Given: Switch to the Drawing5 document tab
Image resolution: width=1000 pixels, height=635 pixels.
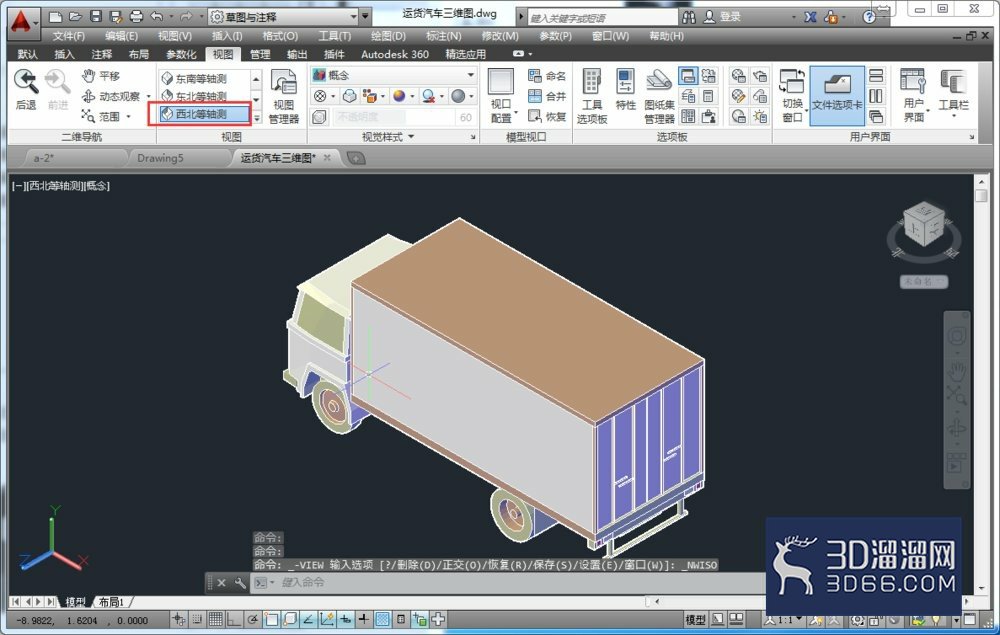Looking at the screenshot, I should click(161, 157).
